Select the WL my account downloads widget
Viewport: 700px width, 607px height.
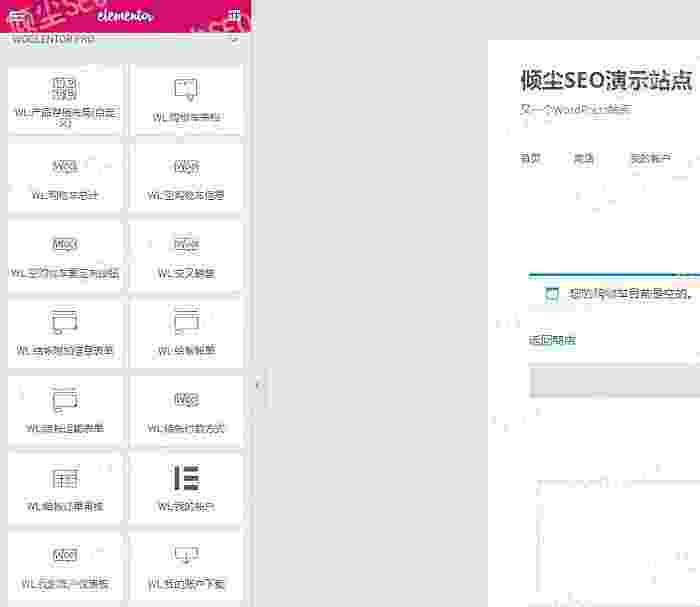(186, 566)
